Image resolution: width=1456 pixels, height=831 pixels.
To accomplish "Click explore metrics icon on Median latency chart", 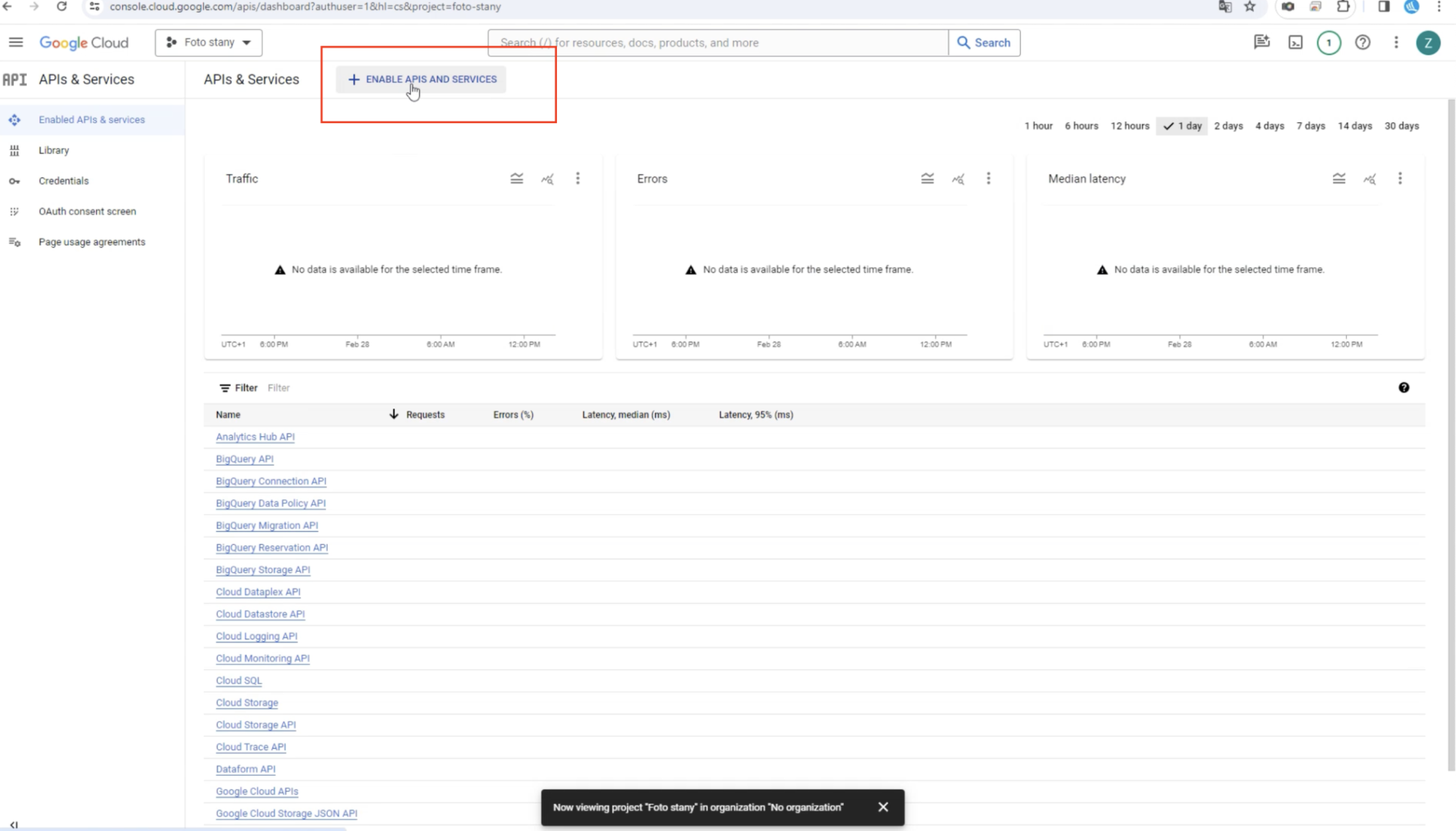I will click(1369, 179).
